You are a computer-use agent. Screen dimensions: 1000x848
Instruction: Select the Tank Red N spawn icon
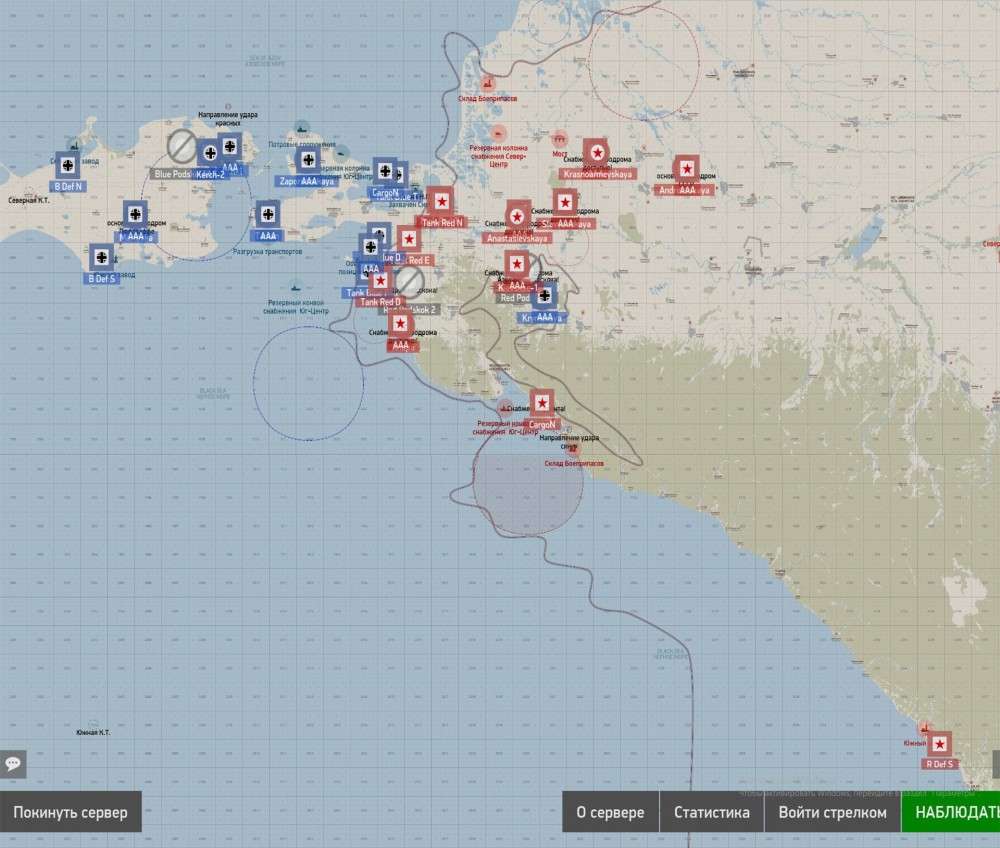pyautogui.click(x=441, y=202)
